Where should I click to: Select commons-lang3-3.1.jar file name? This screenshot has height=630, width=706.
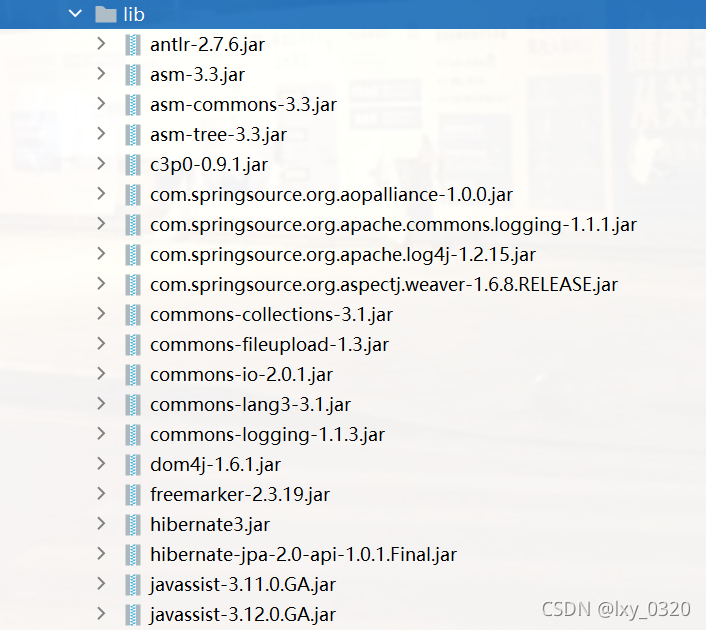[x=251, y=404]
